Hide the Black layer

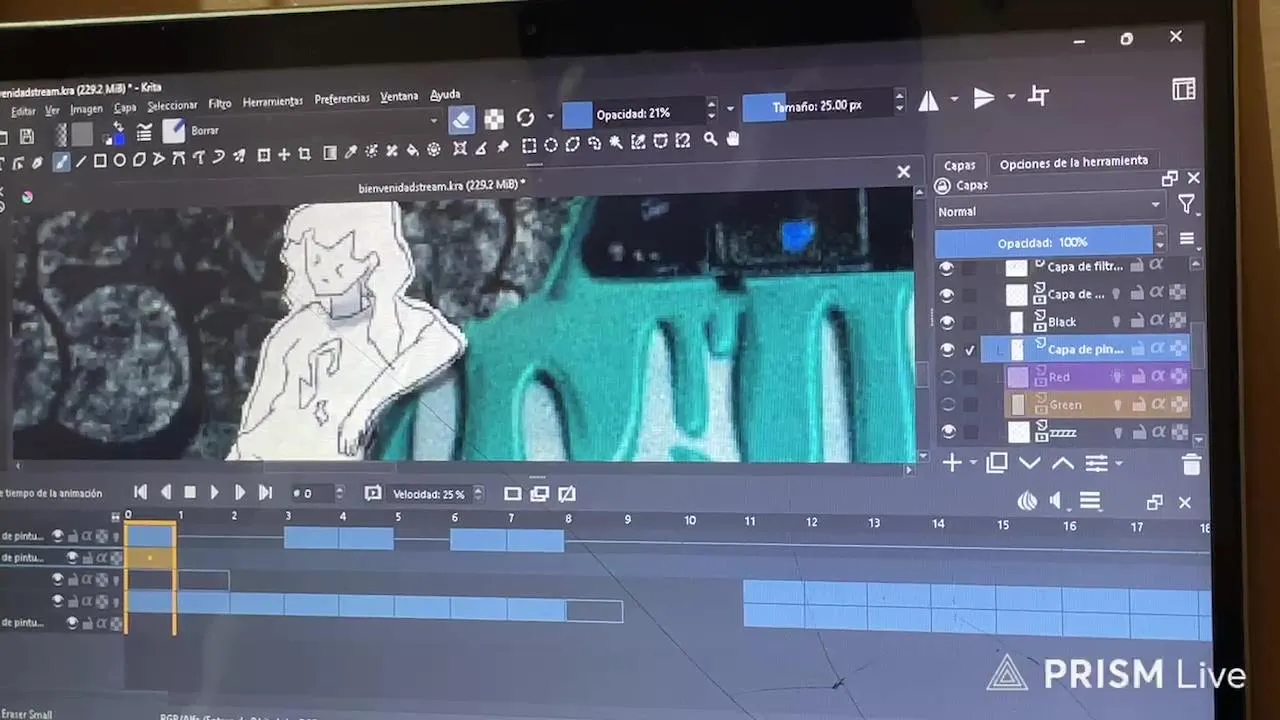(946, 322)
